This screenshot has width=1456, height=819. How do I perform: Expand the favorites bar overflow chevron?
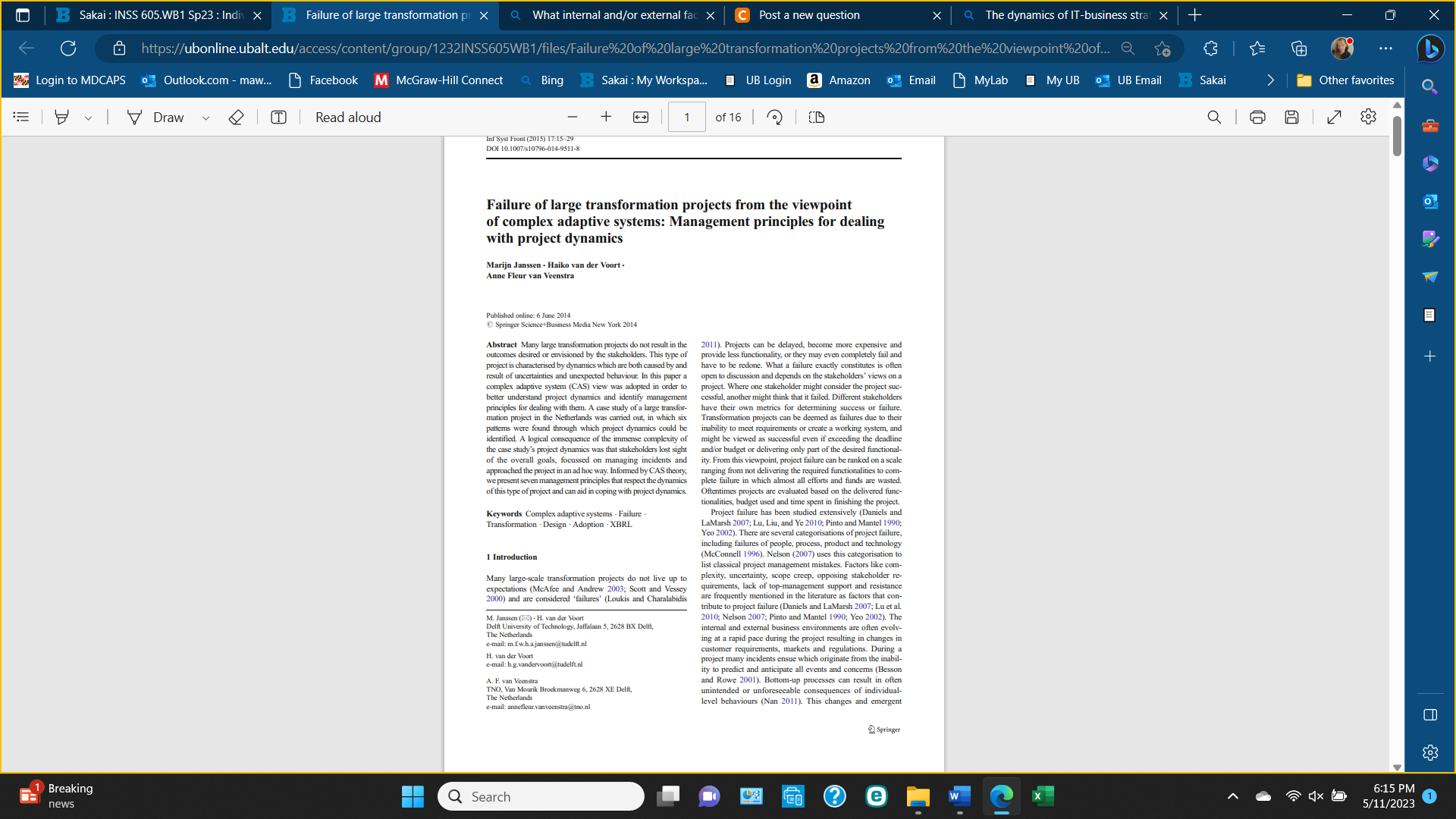[1271, 80]
